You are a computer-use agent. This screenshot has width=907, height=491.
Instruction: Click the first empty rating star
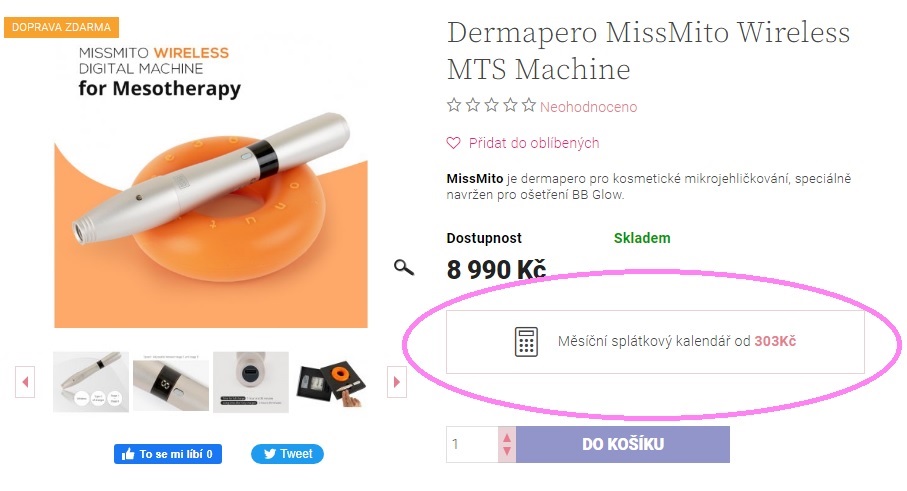454,105
